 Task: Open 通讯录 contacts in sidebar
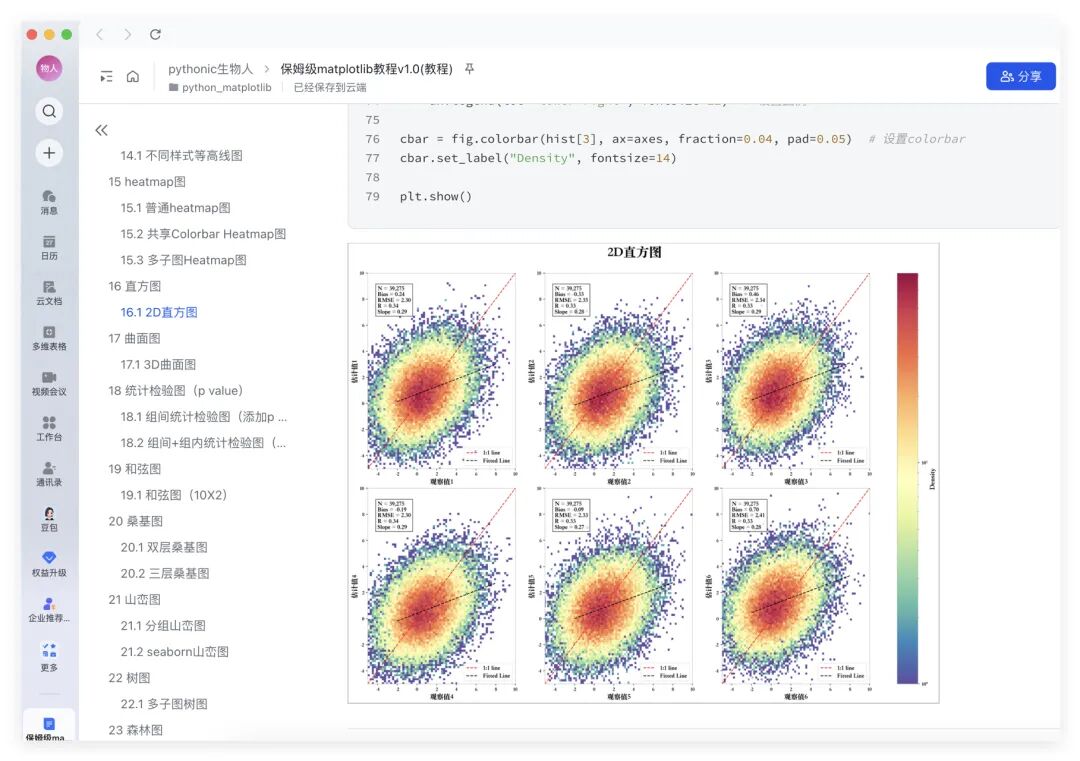pos(49,474)
